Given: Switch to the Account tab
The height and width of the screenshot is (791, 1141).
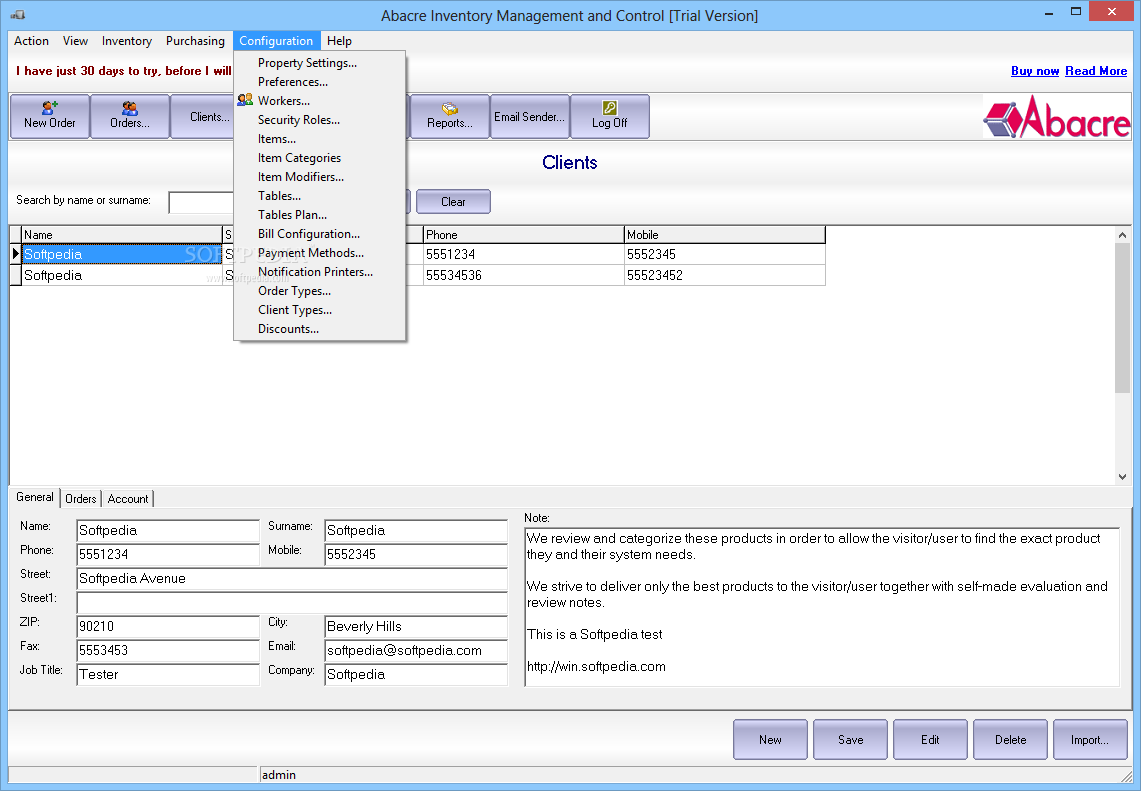Looking at the screenshot, I should (x=127, y=498).
